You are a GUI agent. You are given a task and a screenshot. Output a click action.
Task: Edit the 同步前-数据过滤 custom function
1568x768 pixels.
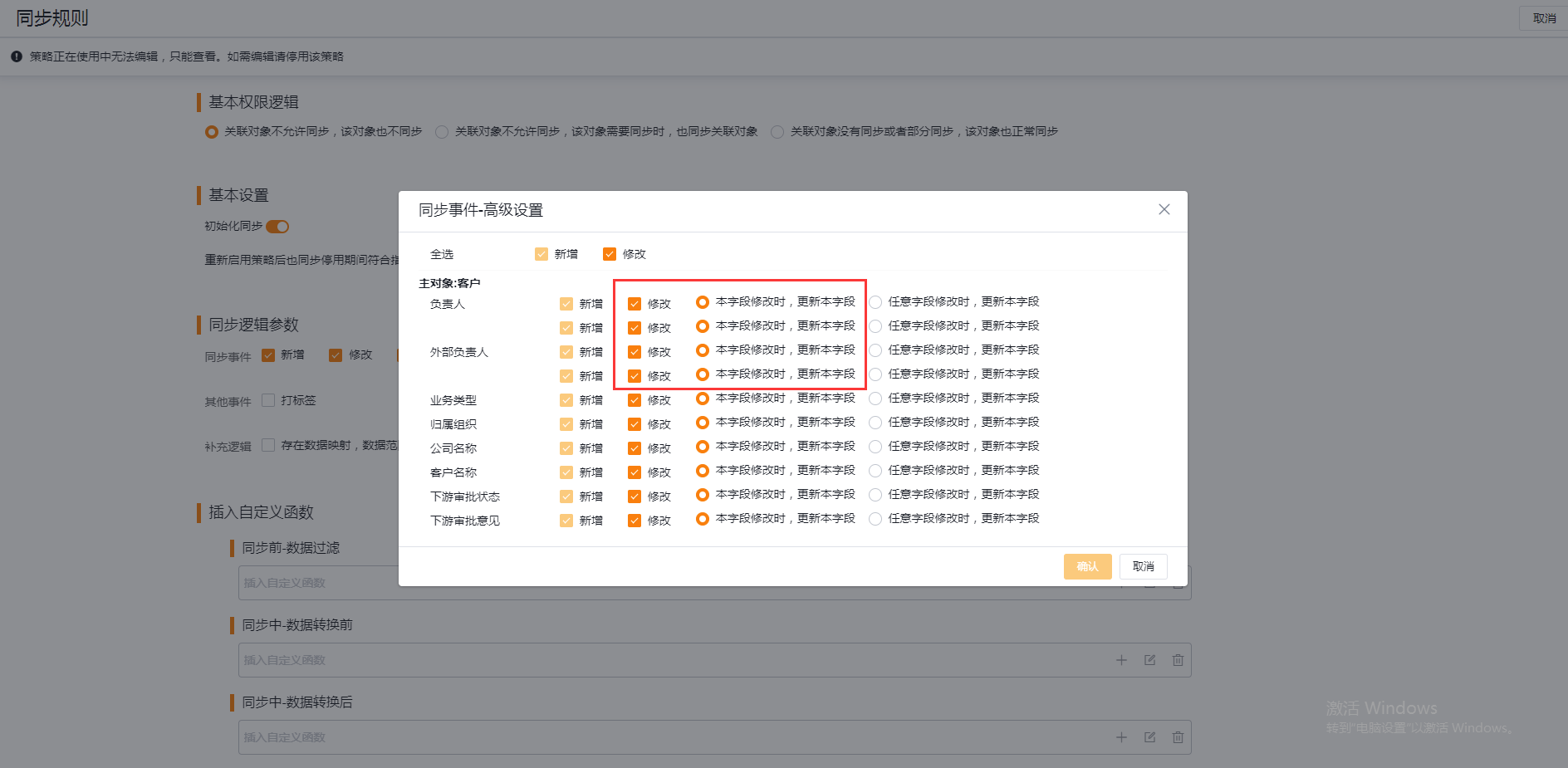pyautogui.click(x=1149, y=582)
